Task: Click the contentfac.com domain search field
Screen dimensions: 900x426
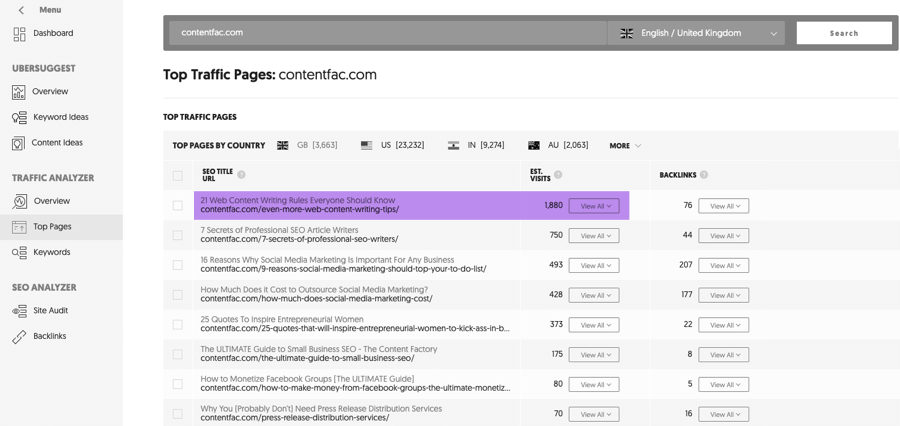Action: tap(386, 33)
